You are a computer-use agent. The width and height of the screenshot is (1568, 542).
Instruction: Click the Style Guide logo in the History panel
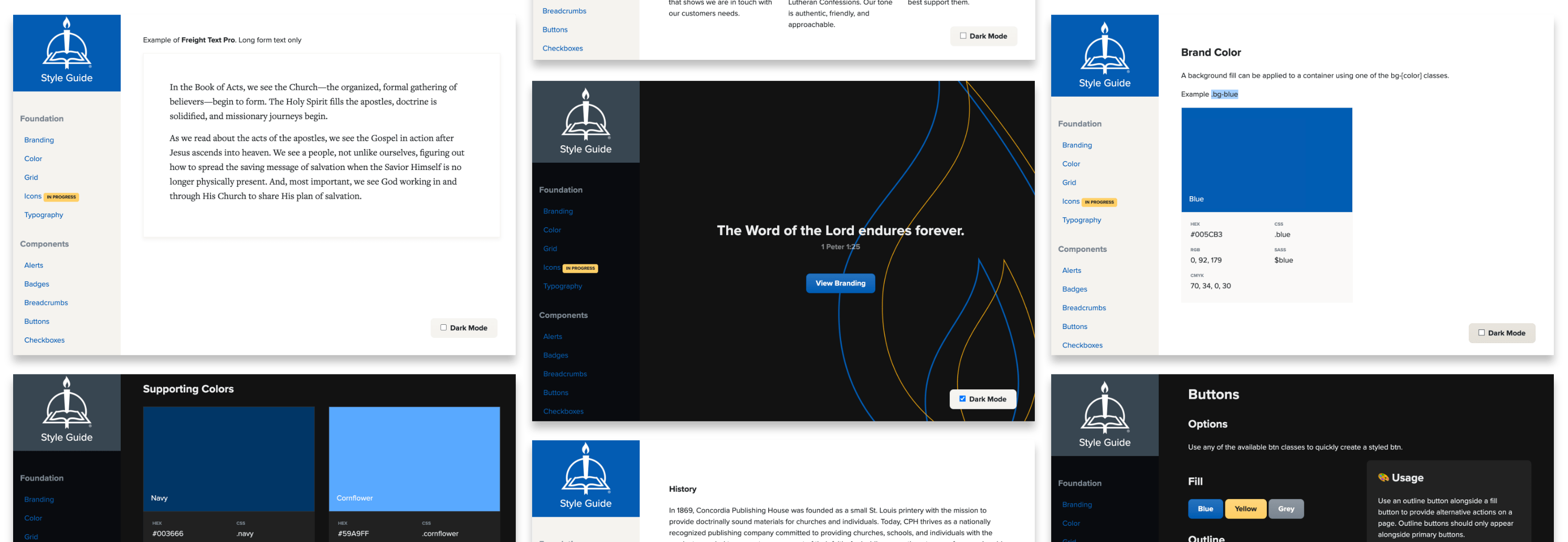coord(586,478)
